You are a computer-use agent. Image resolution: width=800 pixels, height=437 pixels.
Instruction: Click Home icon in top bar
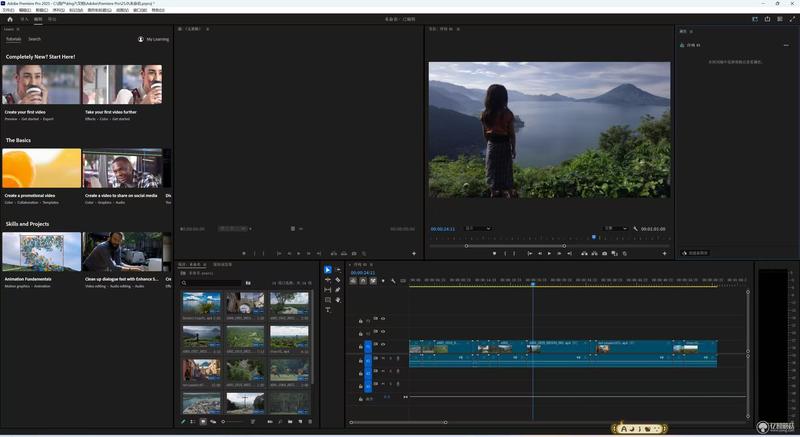(10, 19)
